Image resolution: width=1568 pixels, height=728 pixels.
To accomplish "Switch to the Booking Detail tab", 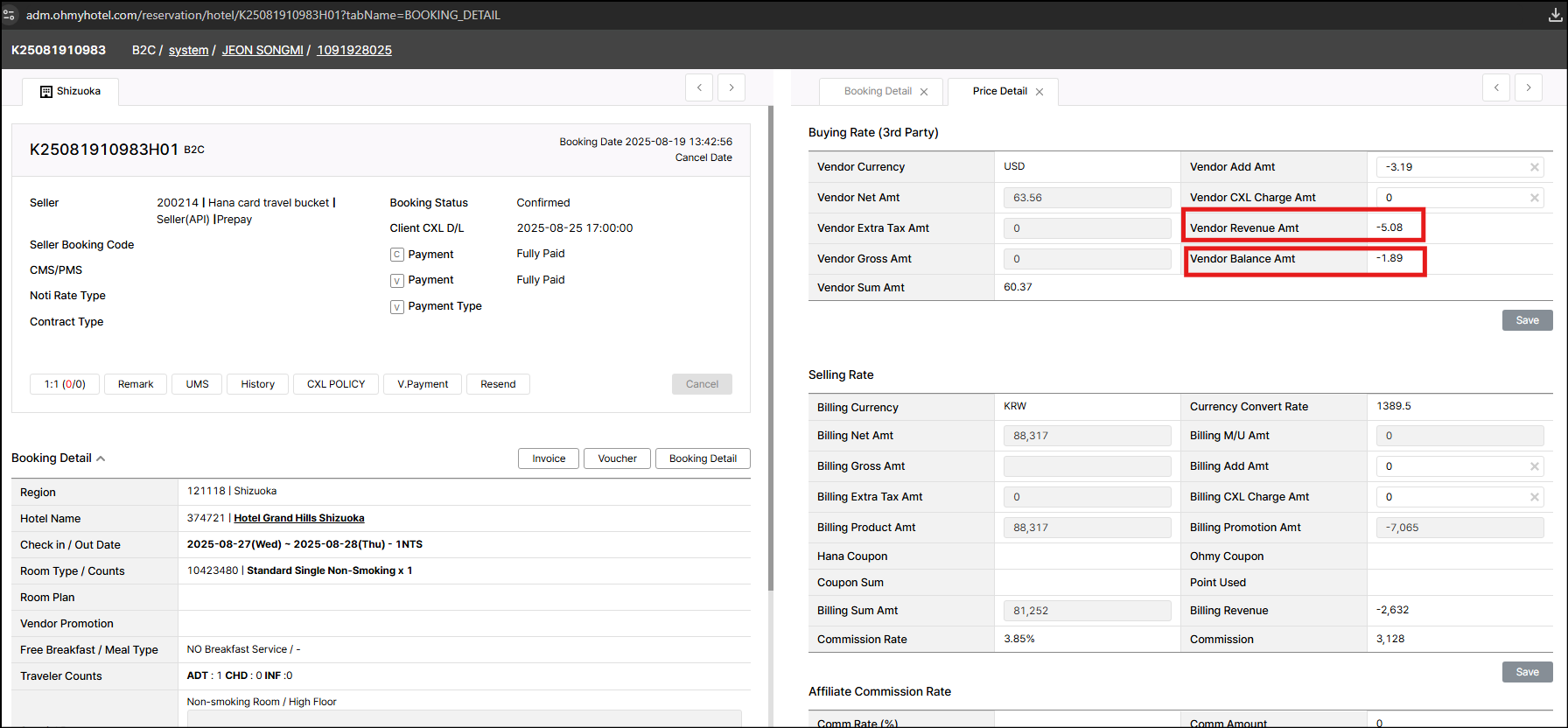I will point(878,91).
